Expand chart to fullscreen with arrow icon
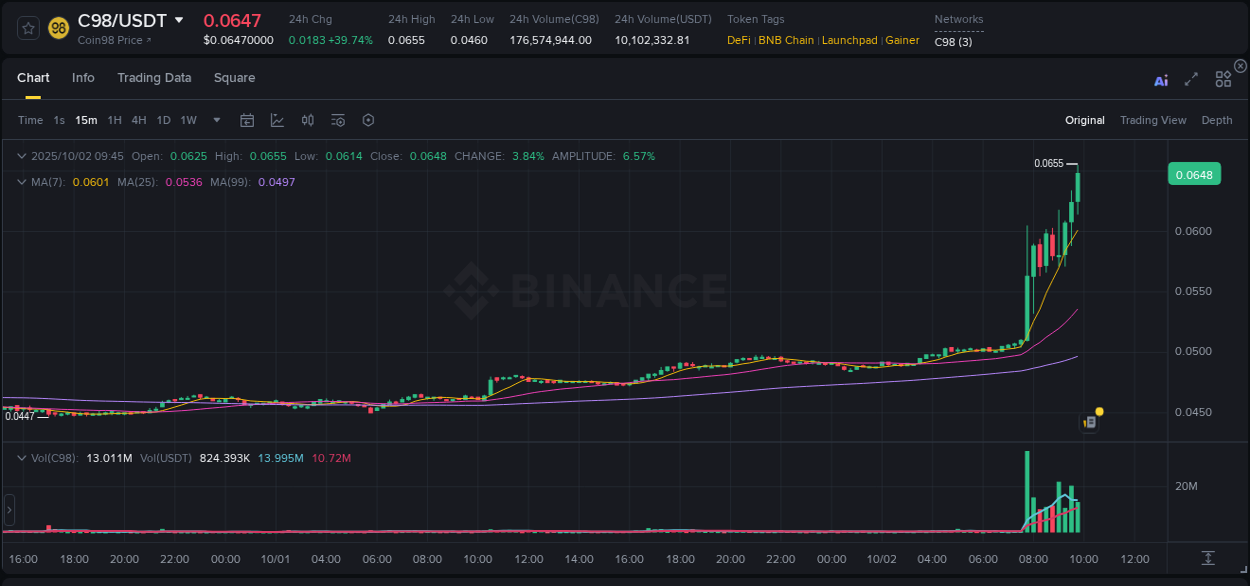 coord(1190,79)
